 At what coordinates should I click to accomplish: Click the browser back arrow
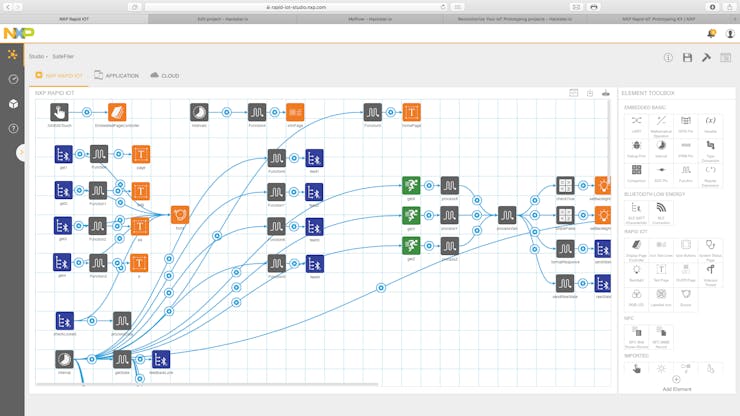(x=8, y=7)
